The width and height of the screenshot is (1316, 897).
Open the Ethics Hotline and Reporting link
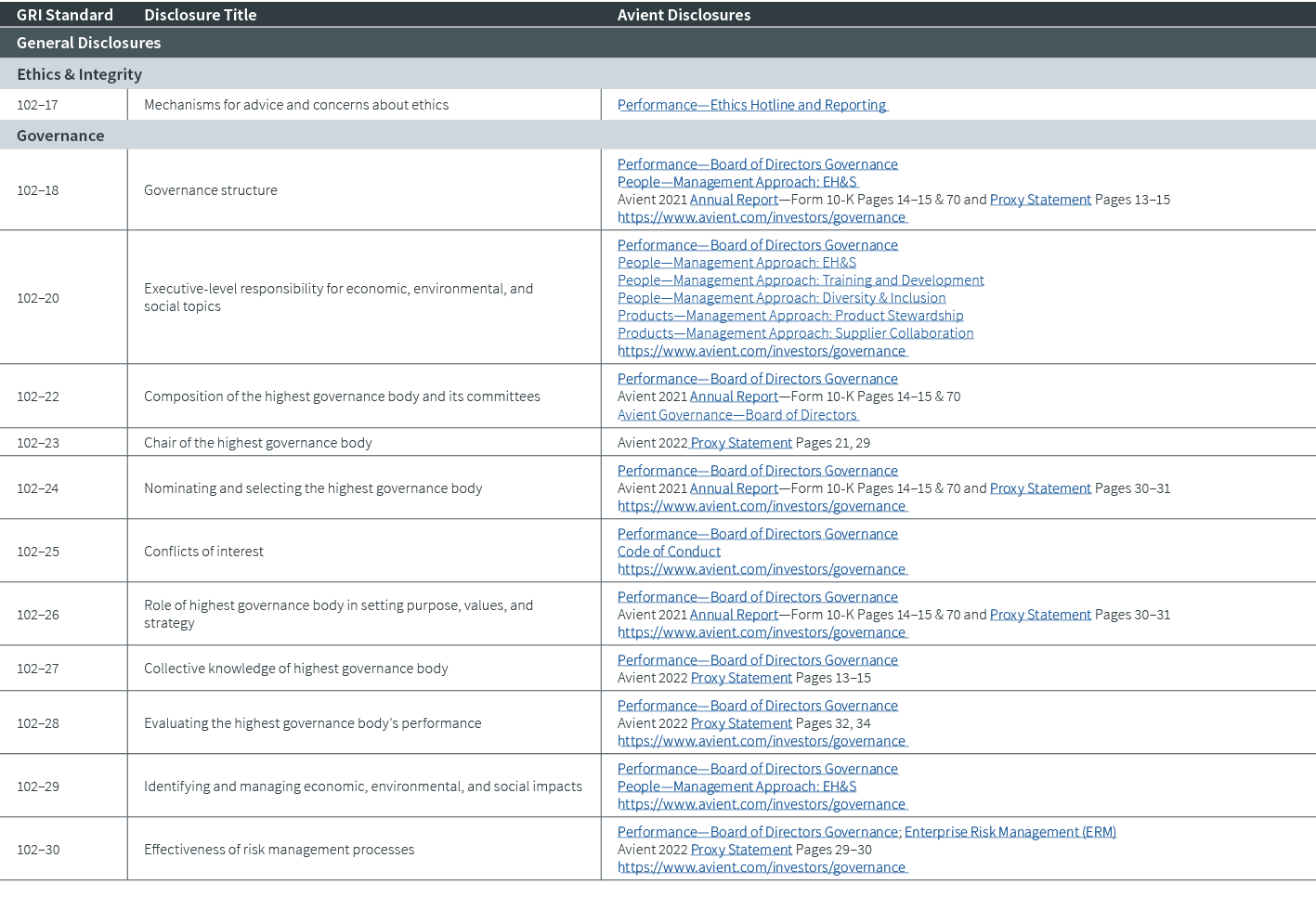[x=751, y=105]
